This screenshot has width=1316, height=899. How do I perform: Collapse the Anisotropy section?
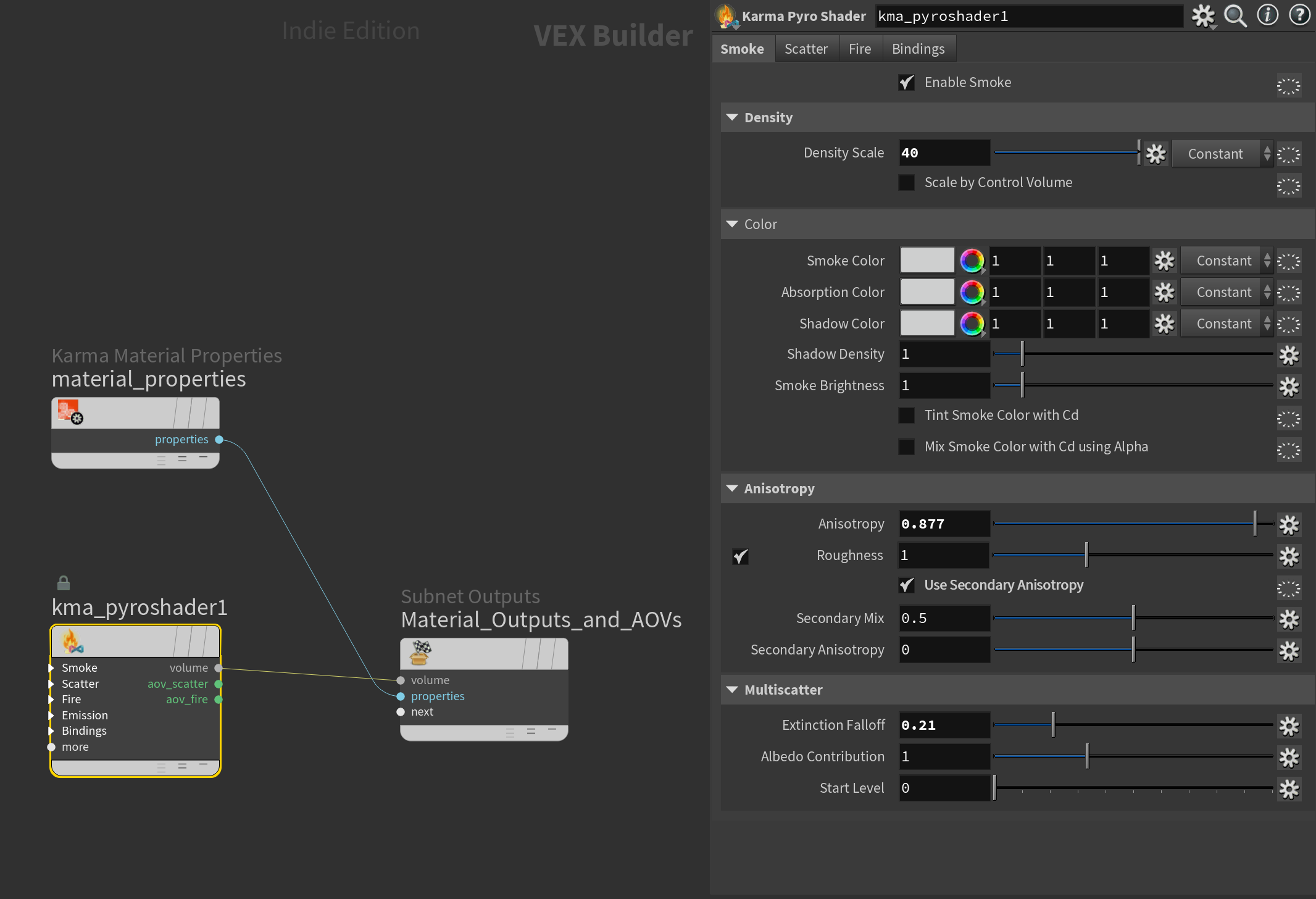click(x=732, y=488)
